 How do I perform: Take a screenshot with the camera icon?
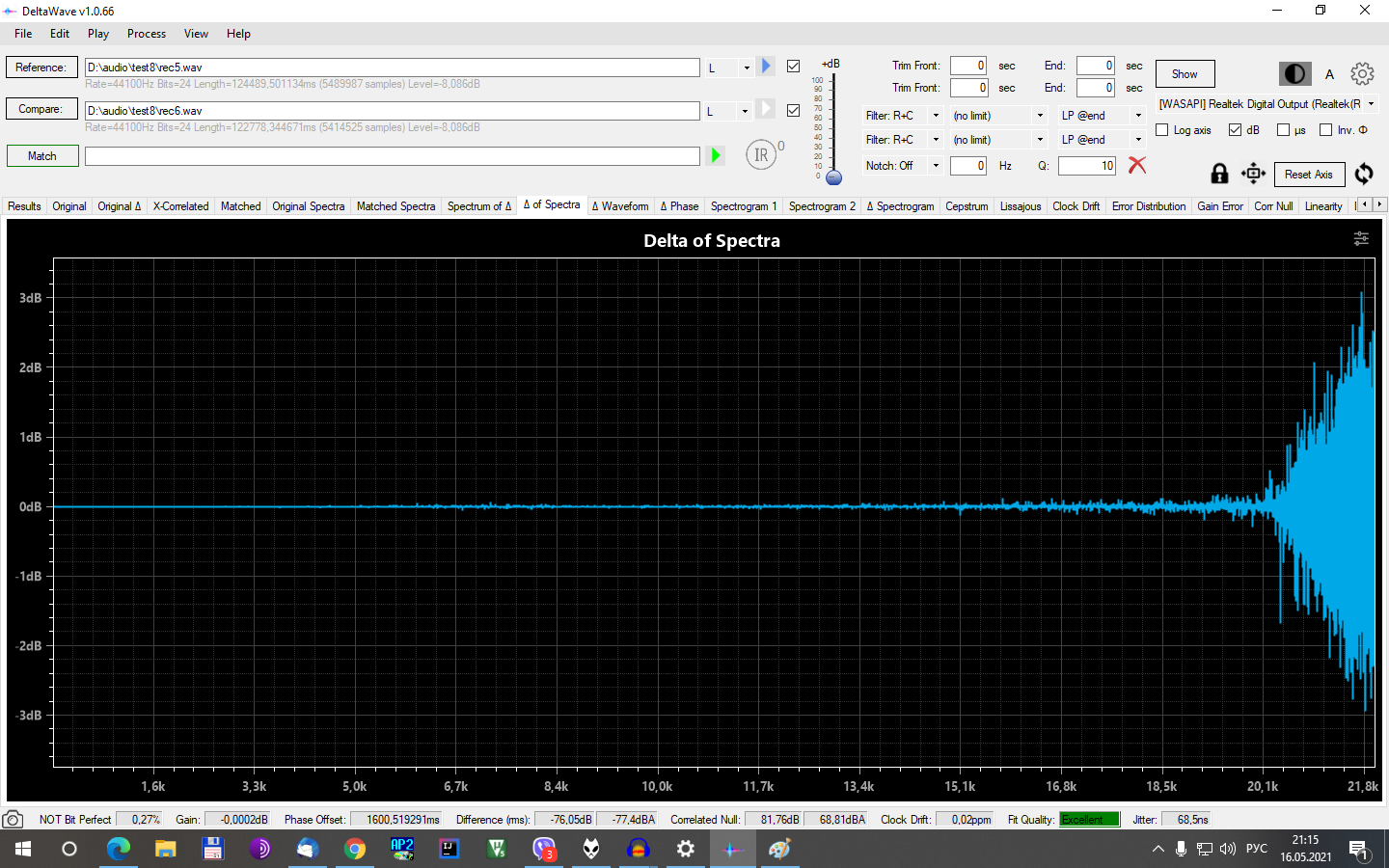[14, 820]
